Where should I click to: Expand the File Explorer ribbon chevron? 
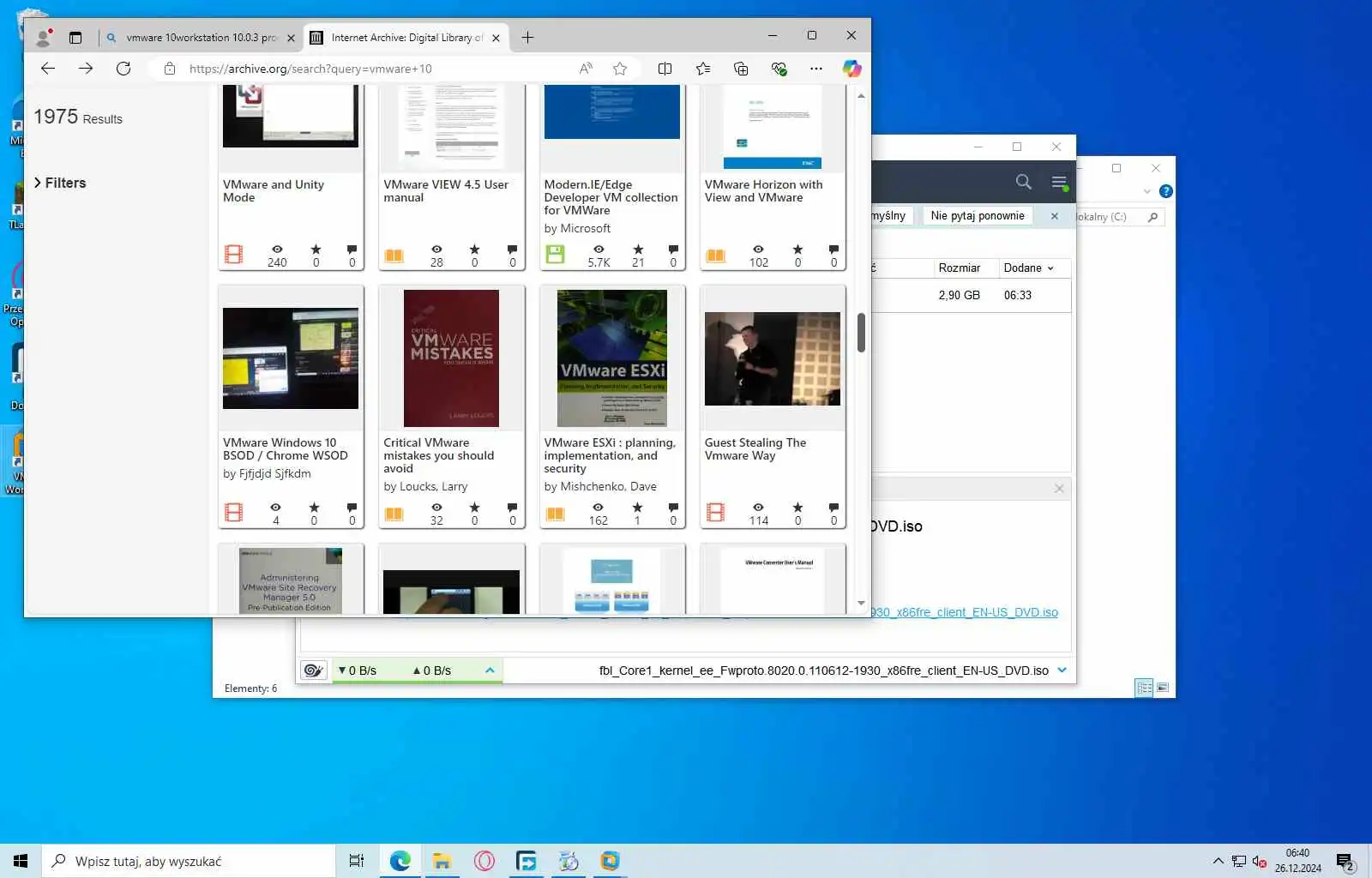tap(1146, 191)
